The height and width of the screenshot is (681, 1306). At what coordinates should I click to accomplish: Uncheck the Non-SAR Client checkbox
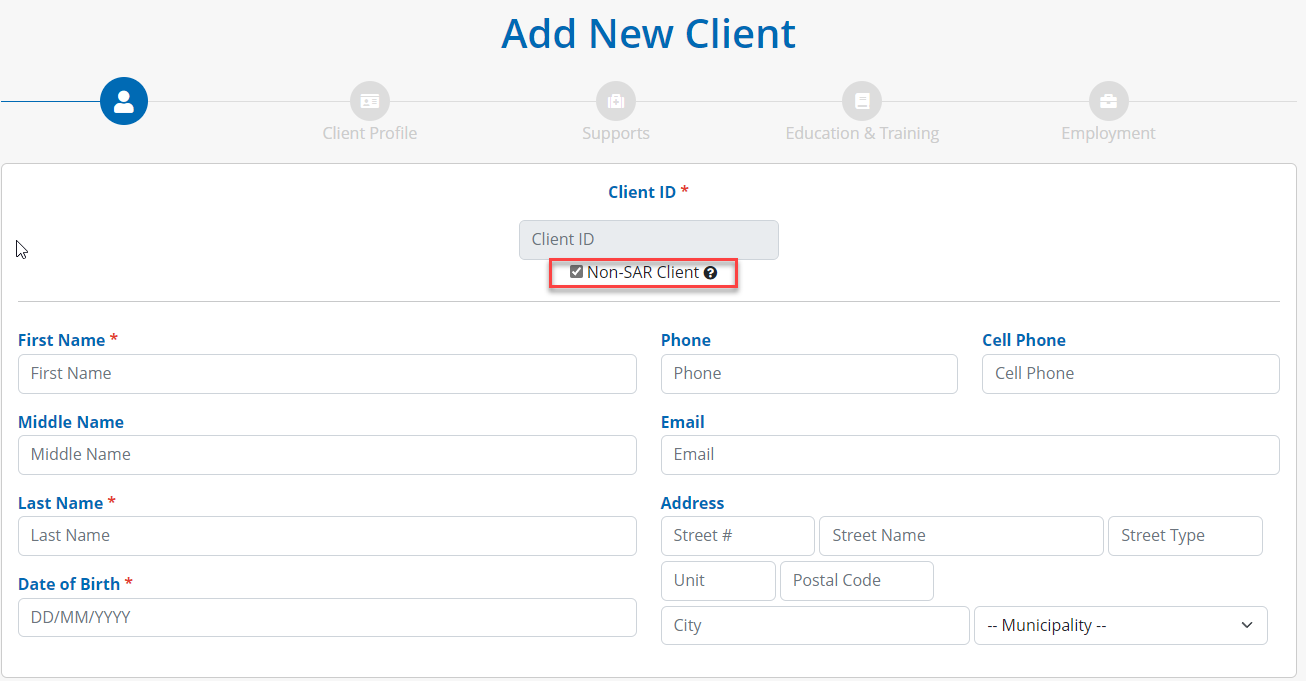tap(576, 272)
